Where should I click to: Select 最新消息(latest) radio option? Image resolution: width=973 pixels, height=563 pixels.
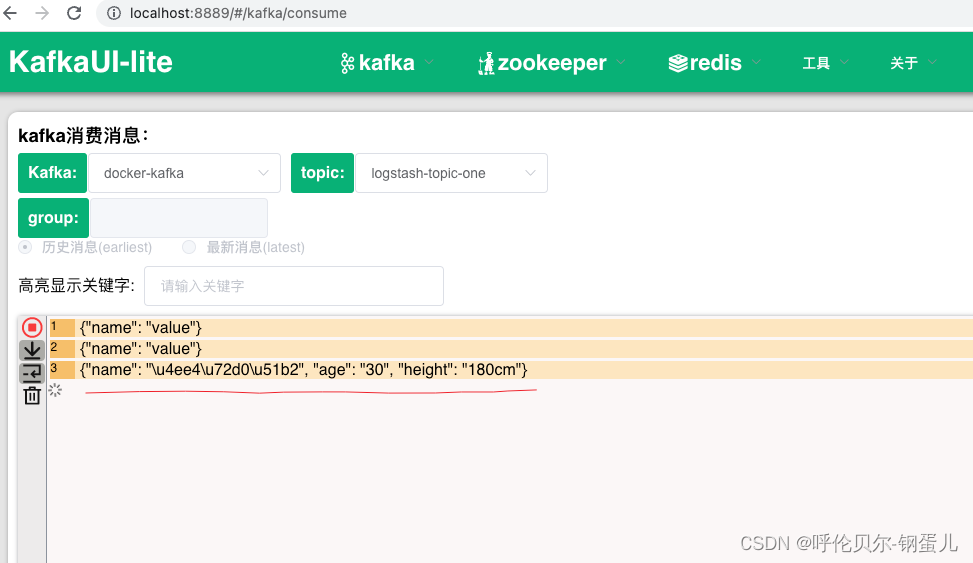click(243, 247)
